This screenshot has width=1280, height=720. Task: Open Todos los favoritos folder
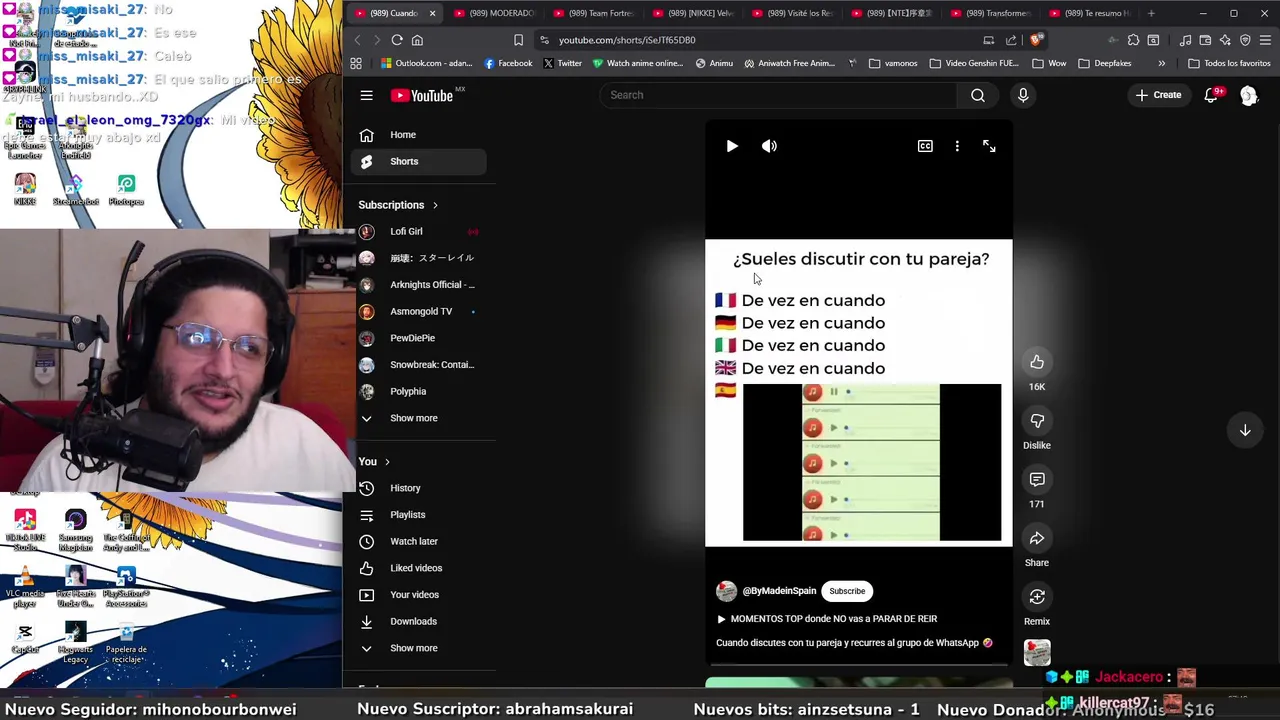[1229, 63]
